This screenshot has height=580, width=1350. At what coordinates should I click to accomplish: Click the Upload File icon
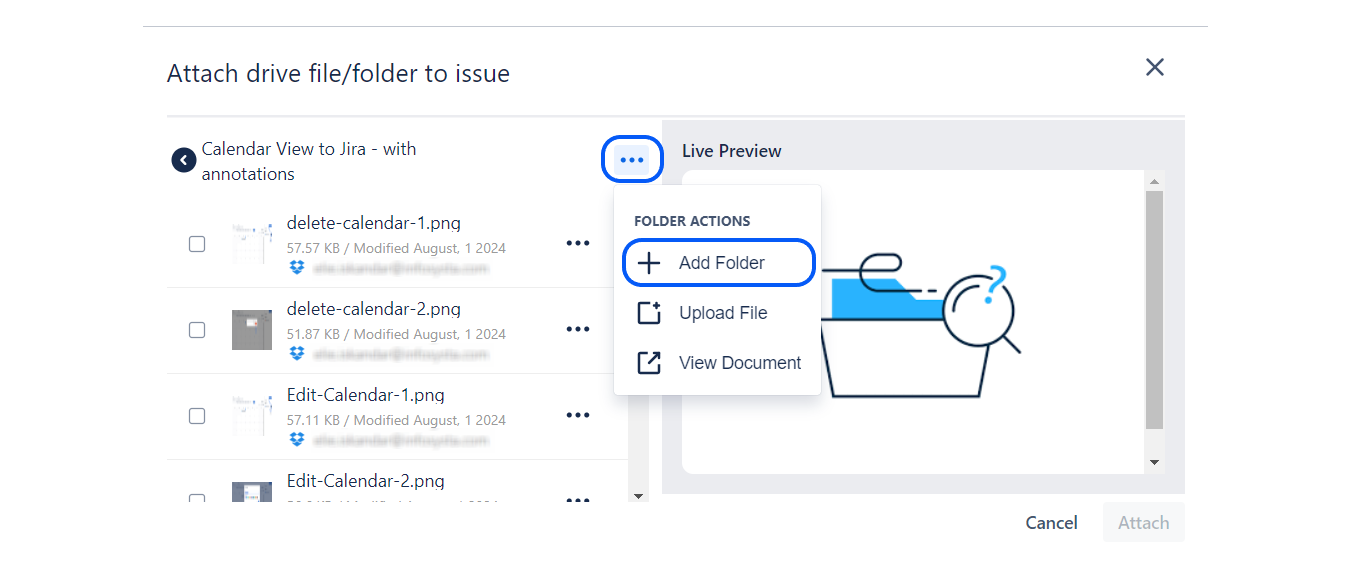[x=649, y=313]
